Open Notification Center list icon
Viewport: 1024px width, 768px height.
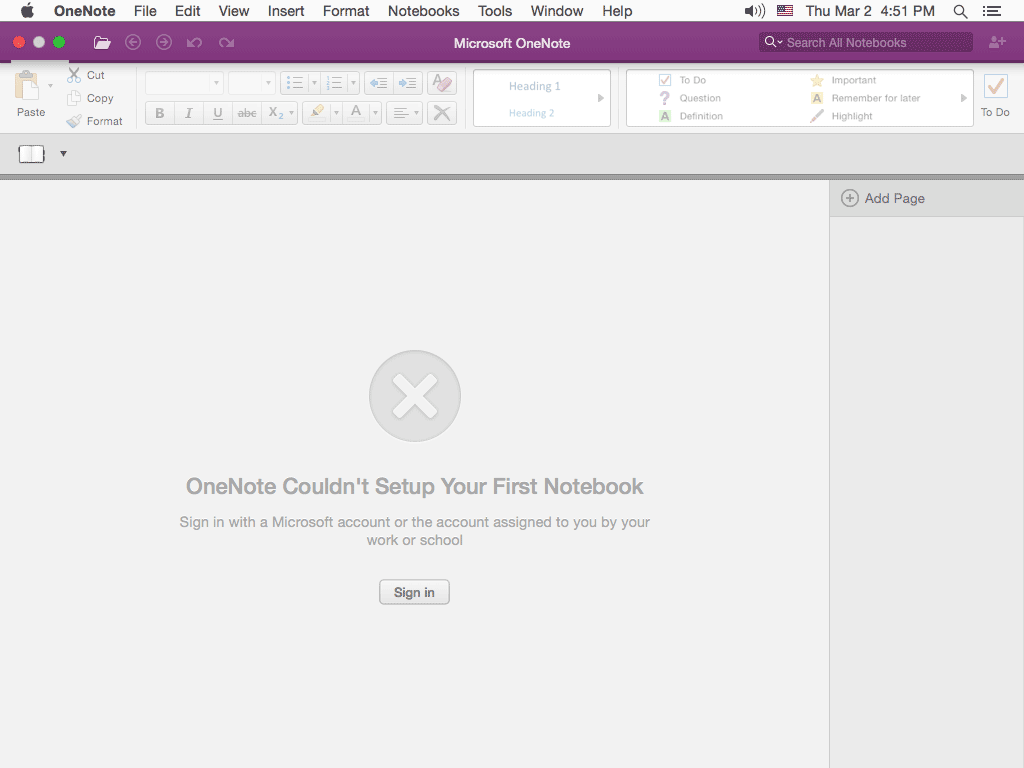(992, 11)
